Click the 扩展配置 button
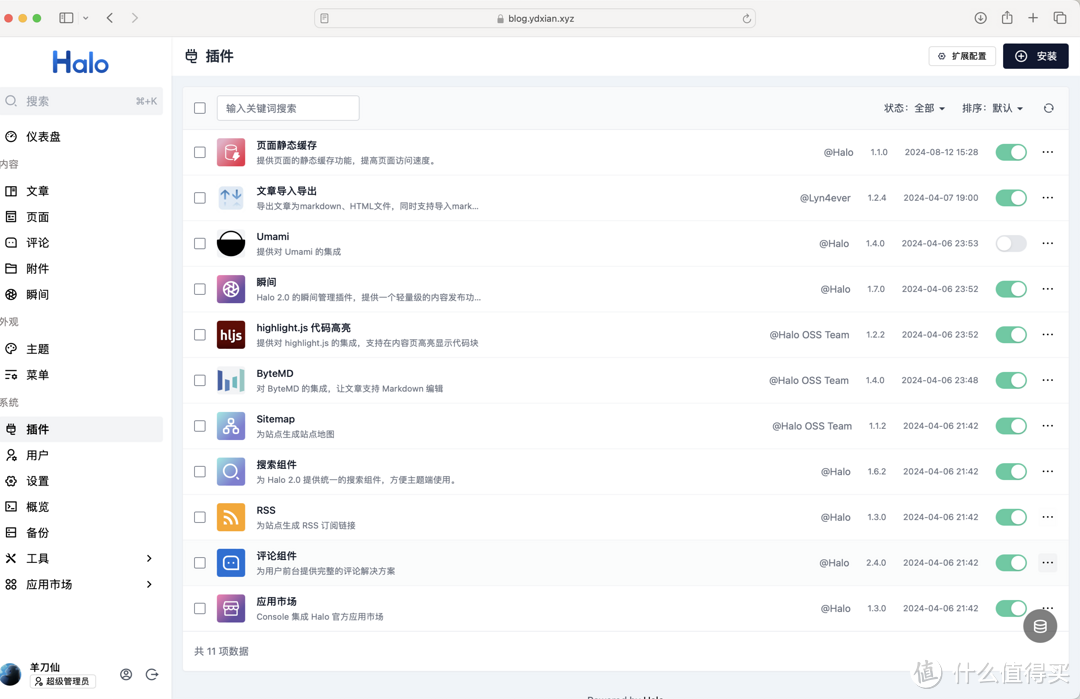Screen dimensions: 1080x699 961,56
